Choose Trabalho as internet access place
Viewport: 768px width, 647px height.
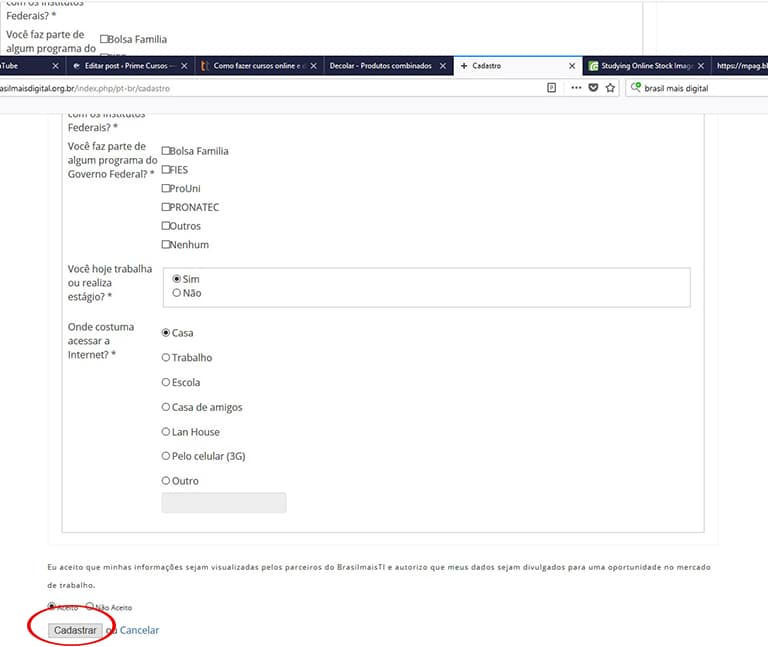pyautogui.click(x=166, y=357)
